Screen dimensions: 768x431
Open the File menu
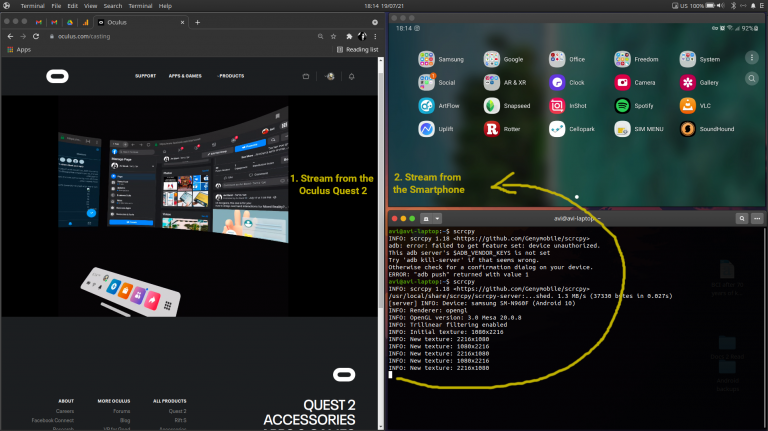(x=56, y=6)
